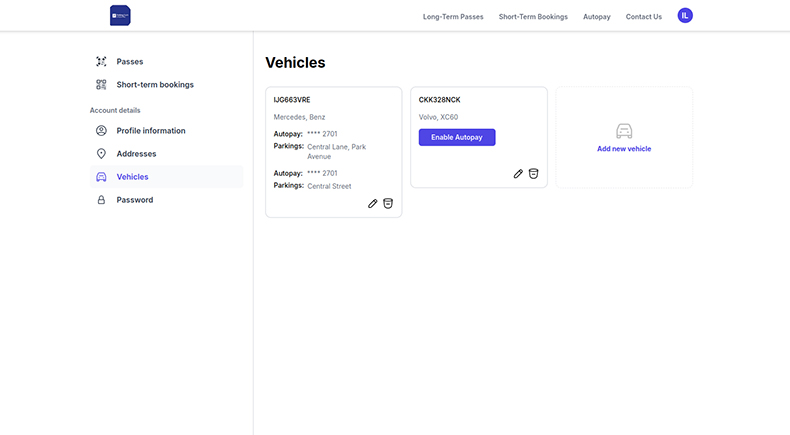Click the car icon in Add new vehicle

pyautogui.click(x=624, y=131)
